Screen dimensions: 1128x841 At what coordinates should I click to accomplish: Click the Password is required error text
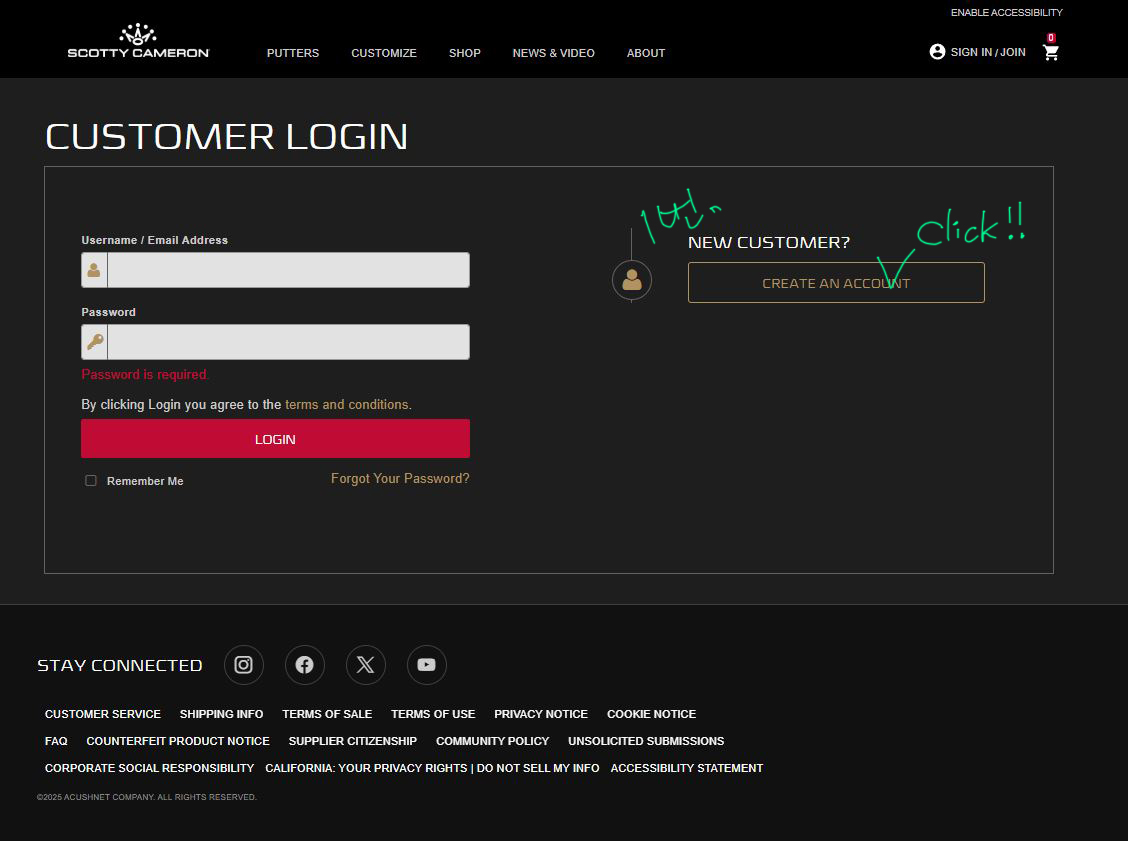[x=145, y=374]
